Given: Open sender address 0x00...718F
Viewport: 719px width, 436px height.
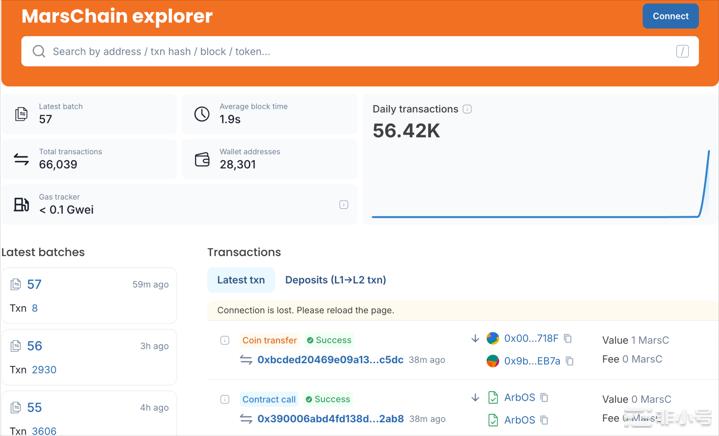Looking at the screenshot, I should [x=531, y=339].
